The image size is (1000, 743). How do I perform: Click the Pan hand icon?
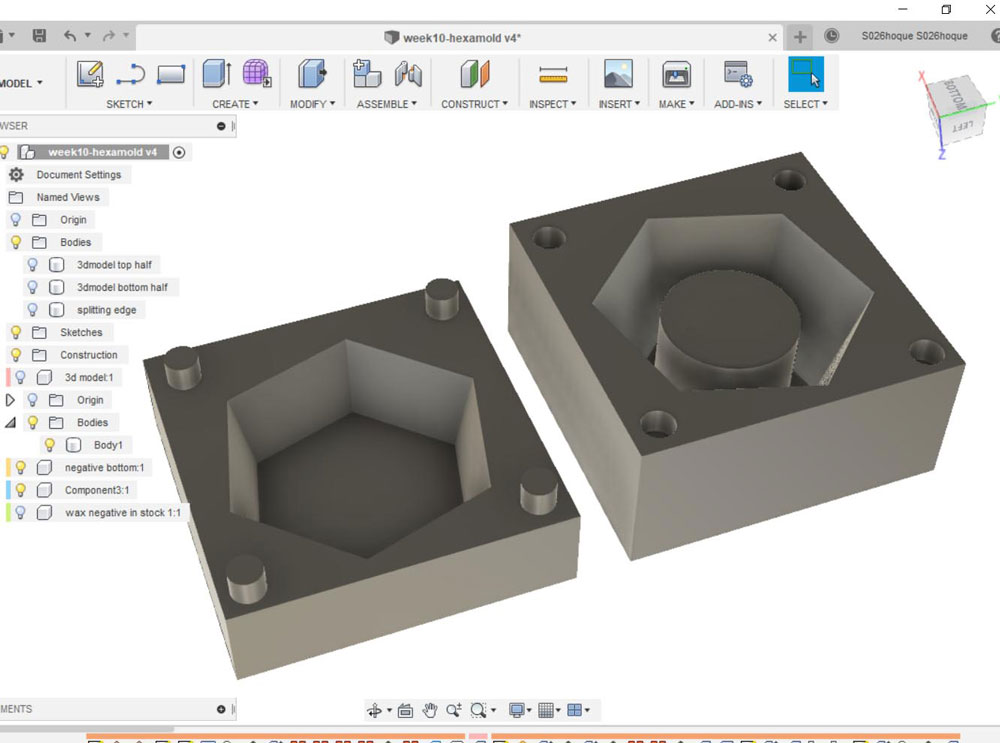click(x=430, y=710)
